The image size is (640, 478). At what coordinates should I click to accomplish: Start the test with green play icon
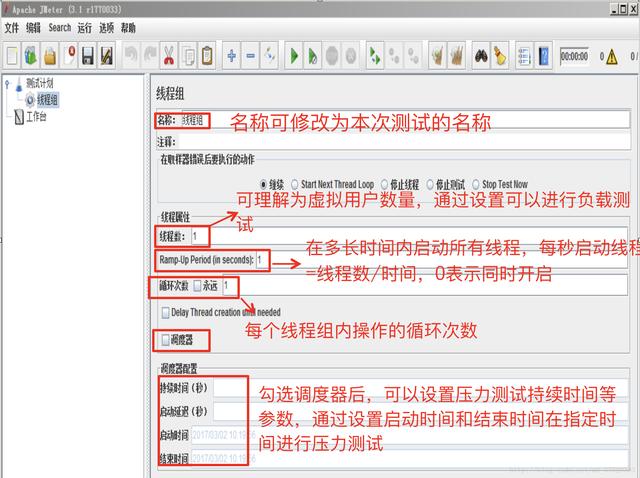pyautogui.click(x=293, y=56)
